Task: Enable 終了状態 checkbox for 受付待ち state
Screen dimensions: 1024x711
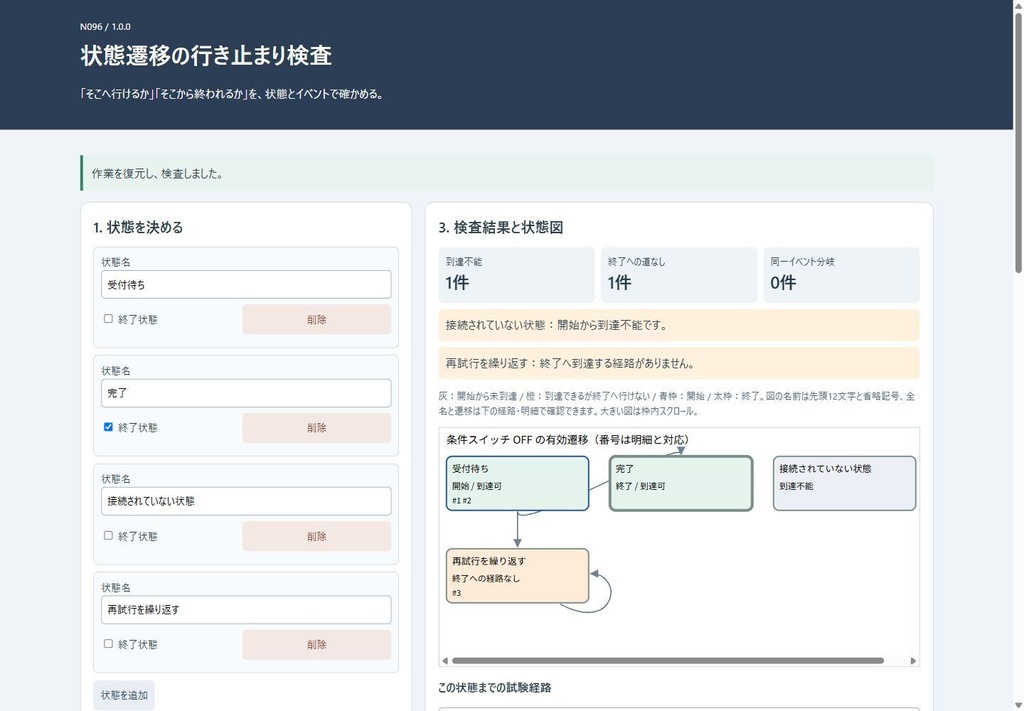Action: (x=108, y=319)
